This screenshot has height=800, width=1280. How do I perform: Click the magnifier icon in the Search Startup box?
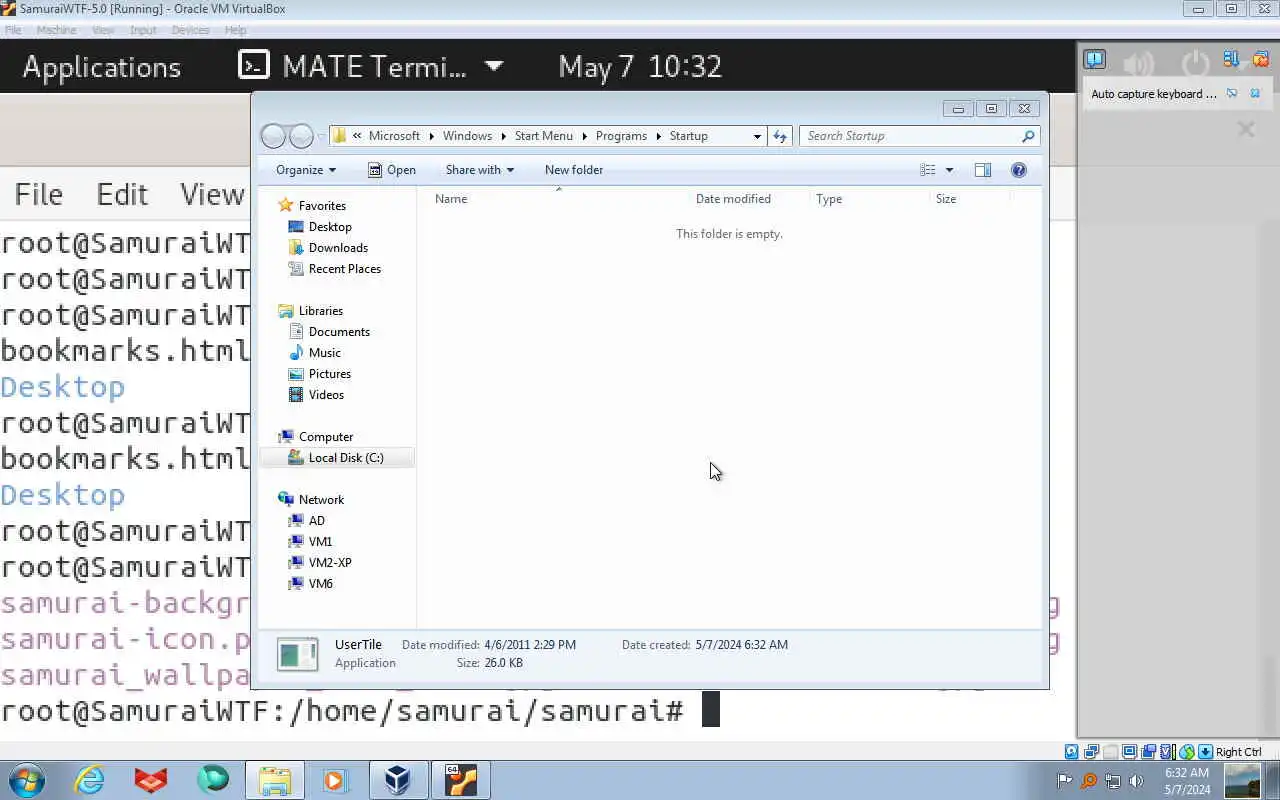[x=1027, y=136]
